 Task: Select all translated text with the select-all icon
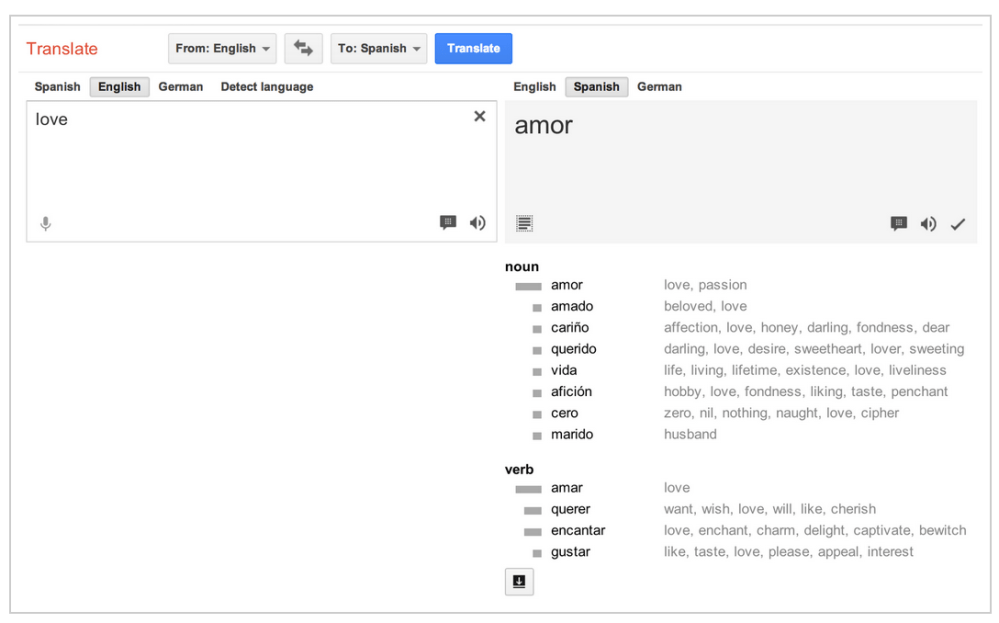pyautogui.click(x=523, y=222)
